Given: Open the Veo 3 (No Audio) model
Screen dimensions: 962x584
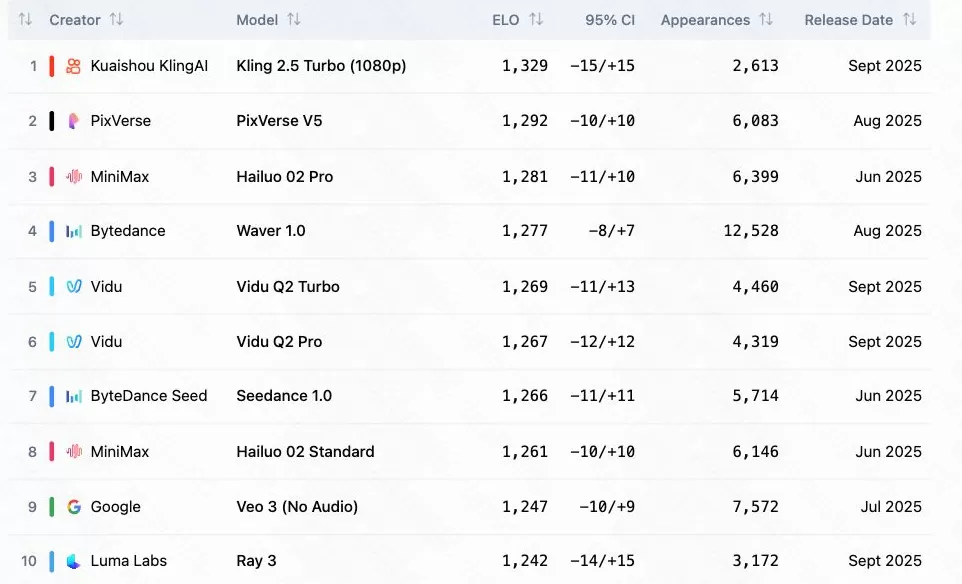Looking at the screenshot, I should (x=297, y=507).
